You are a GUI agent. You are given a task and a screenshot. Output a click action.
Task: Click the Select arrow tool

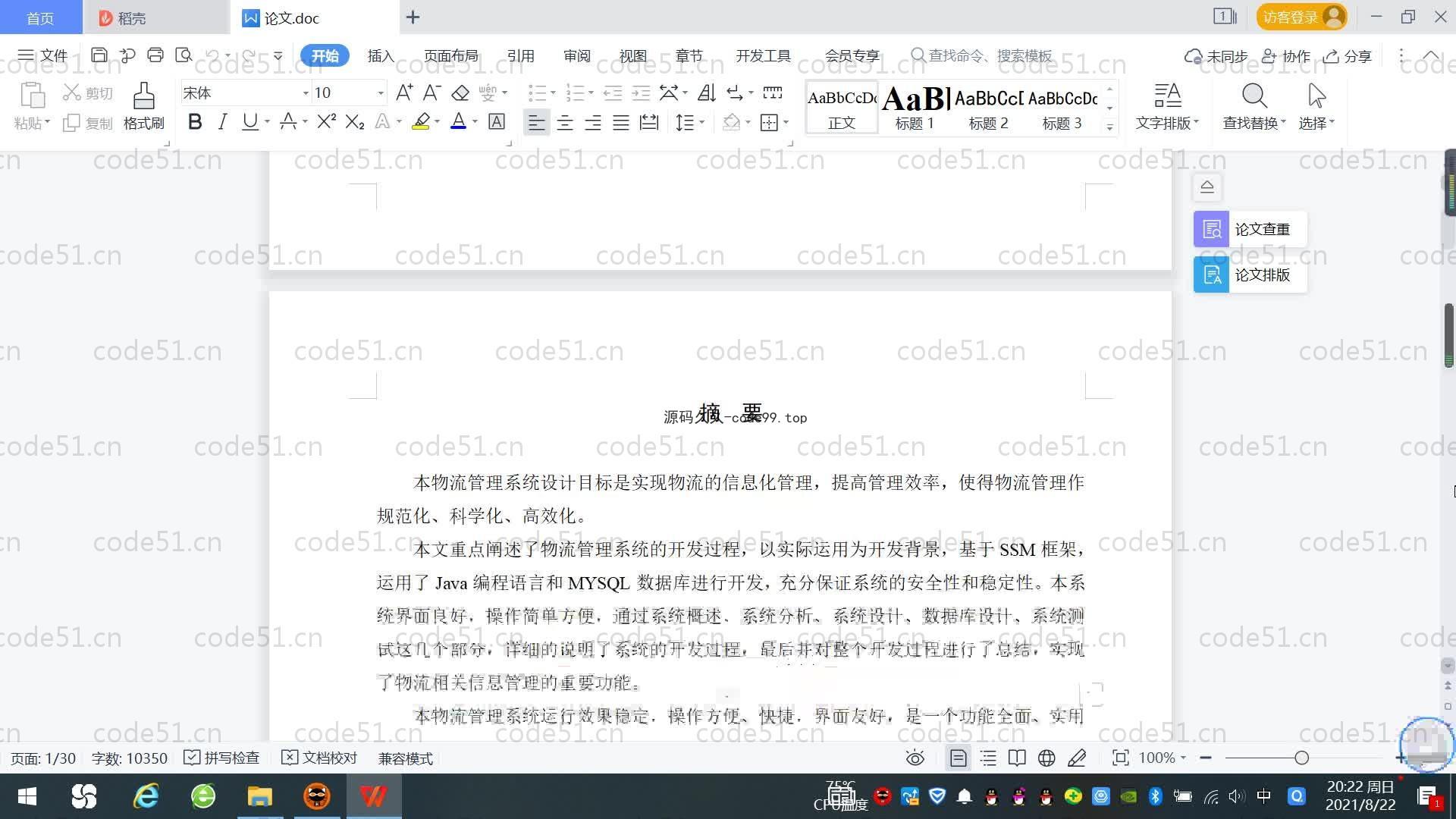[1316, 106]
